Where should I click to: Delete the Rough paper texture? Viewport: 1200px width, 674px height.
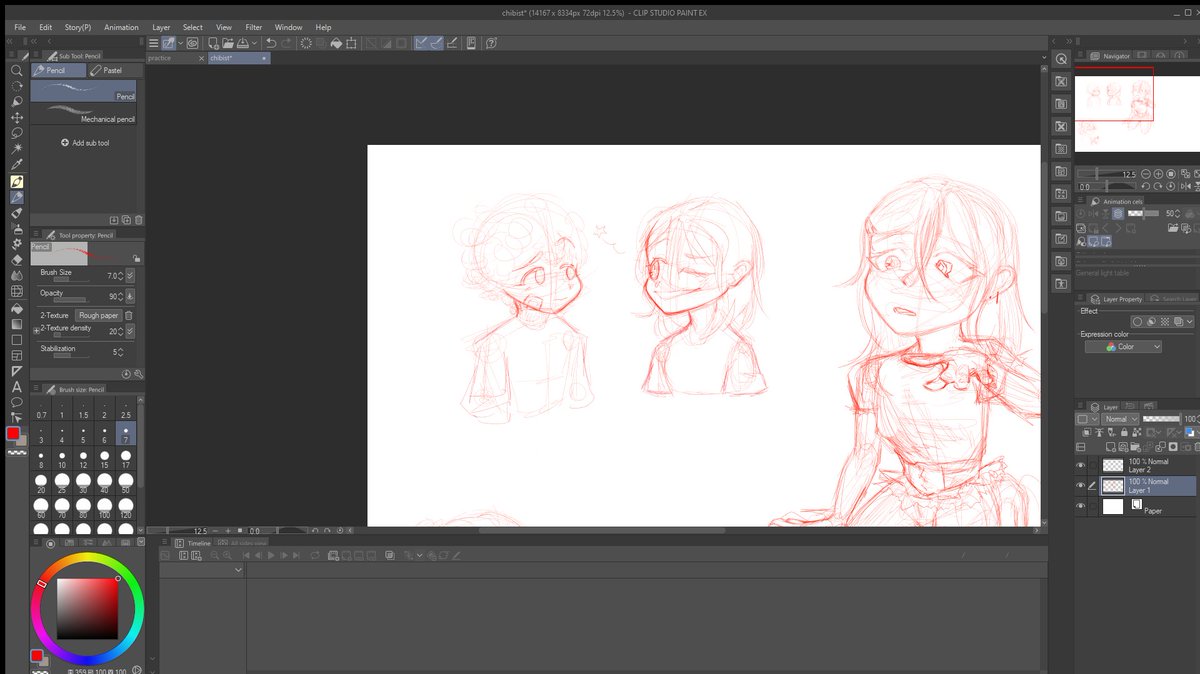coord(129,315)
